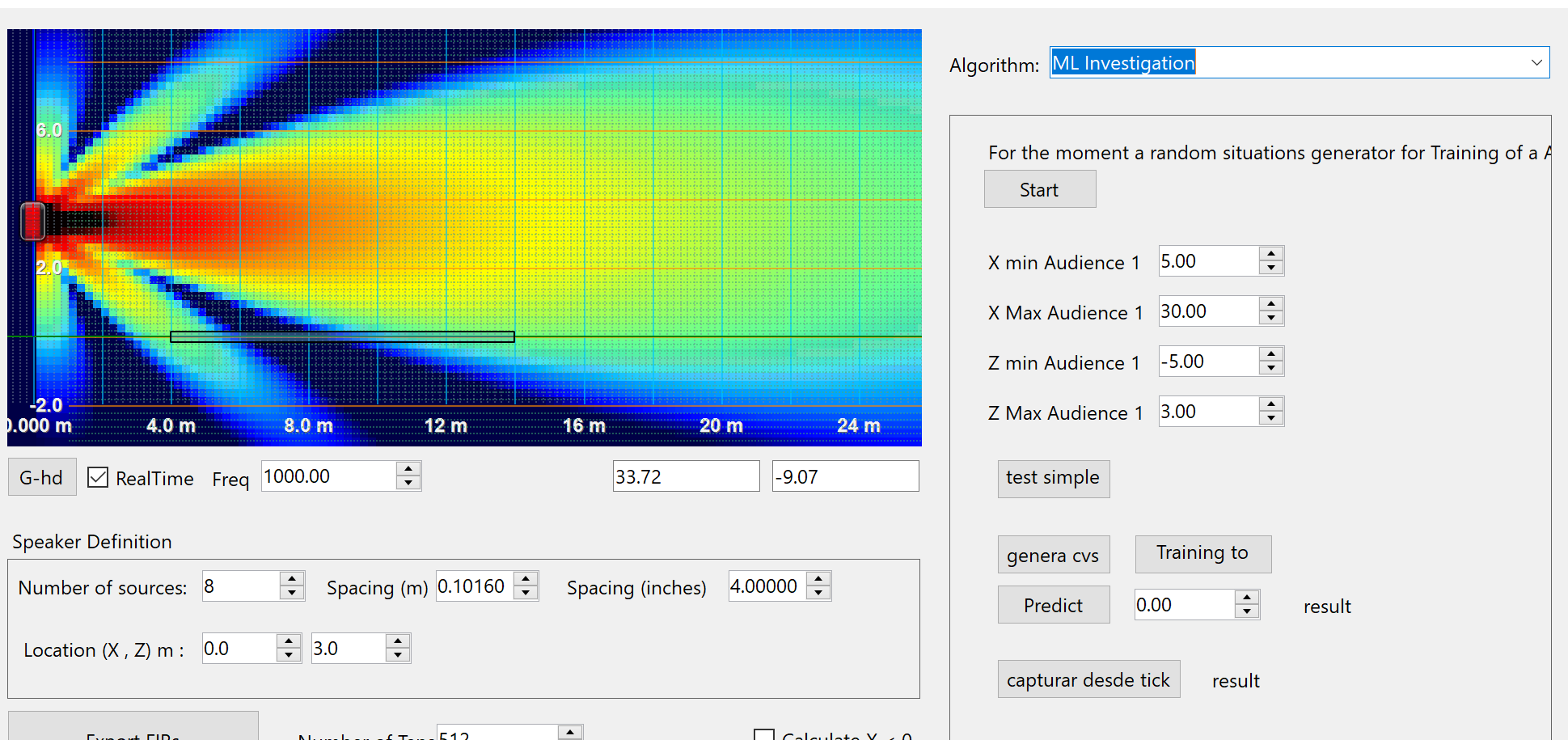Viewport: 1568px width, 740px height.
Task: Click the Spacing (m) input field
Action: (x=473, y=586)
